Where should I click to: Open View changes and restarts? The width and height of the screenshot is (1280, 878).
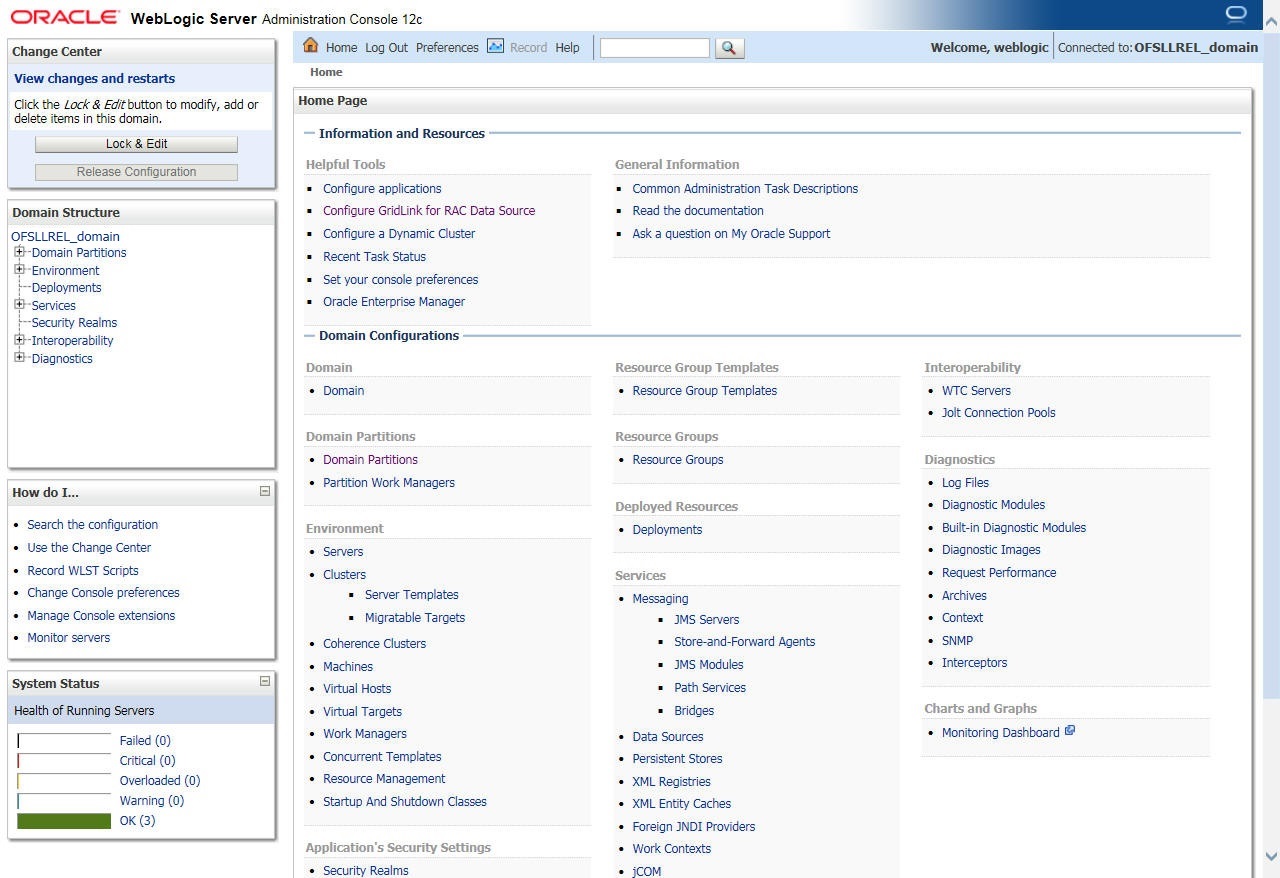coord(94,79)
